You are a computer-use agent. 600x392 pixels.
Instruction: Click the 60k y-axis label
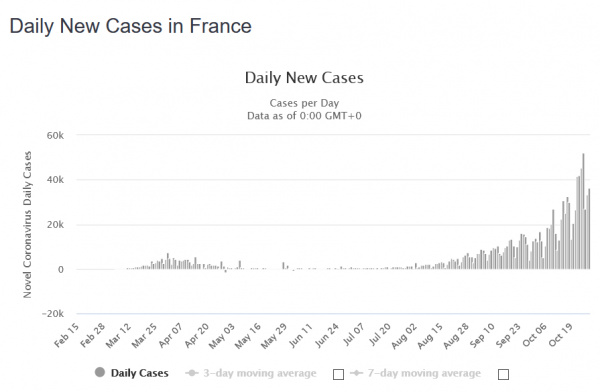click(x=55, y=136)
